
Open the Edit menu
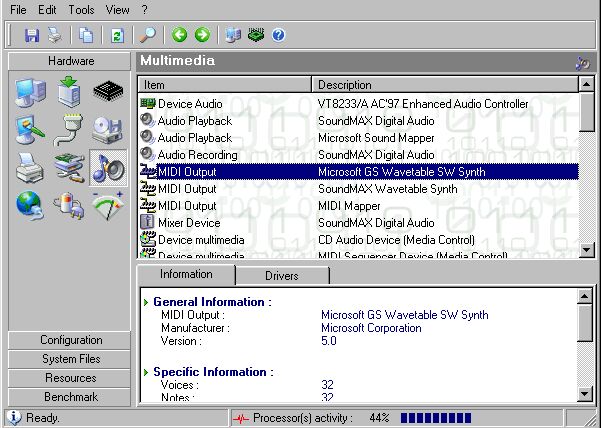[47, 10]
